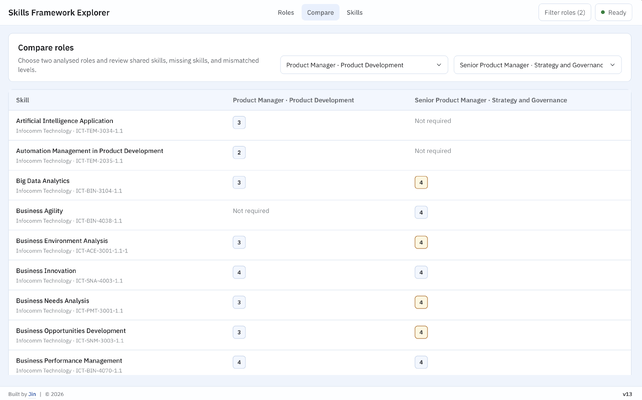
Task: Select the Artificial Intelligence Application skill
Action: pos(65,121)
